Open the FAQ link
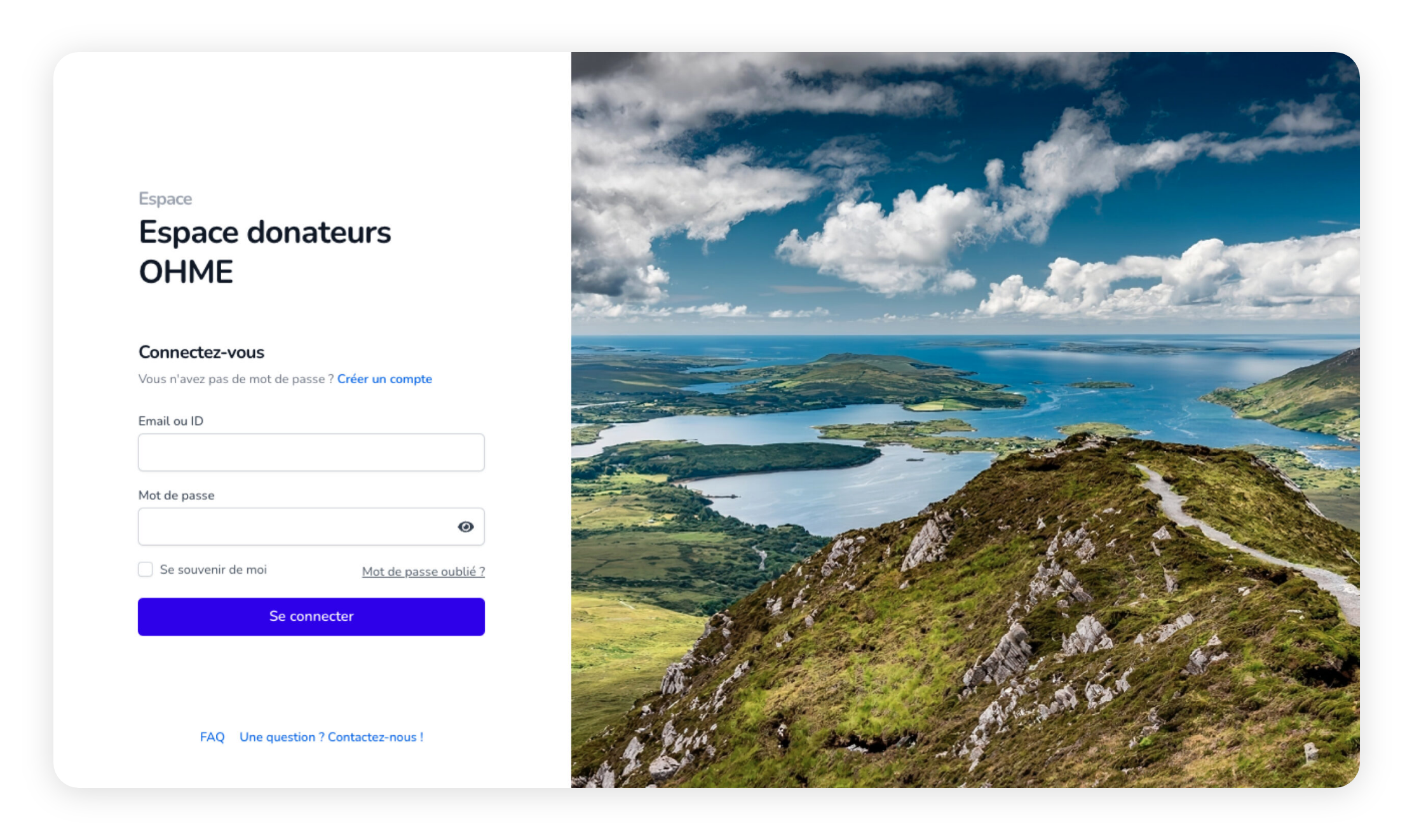 [x=212, y=737]
